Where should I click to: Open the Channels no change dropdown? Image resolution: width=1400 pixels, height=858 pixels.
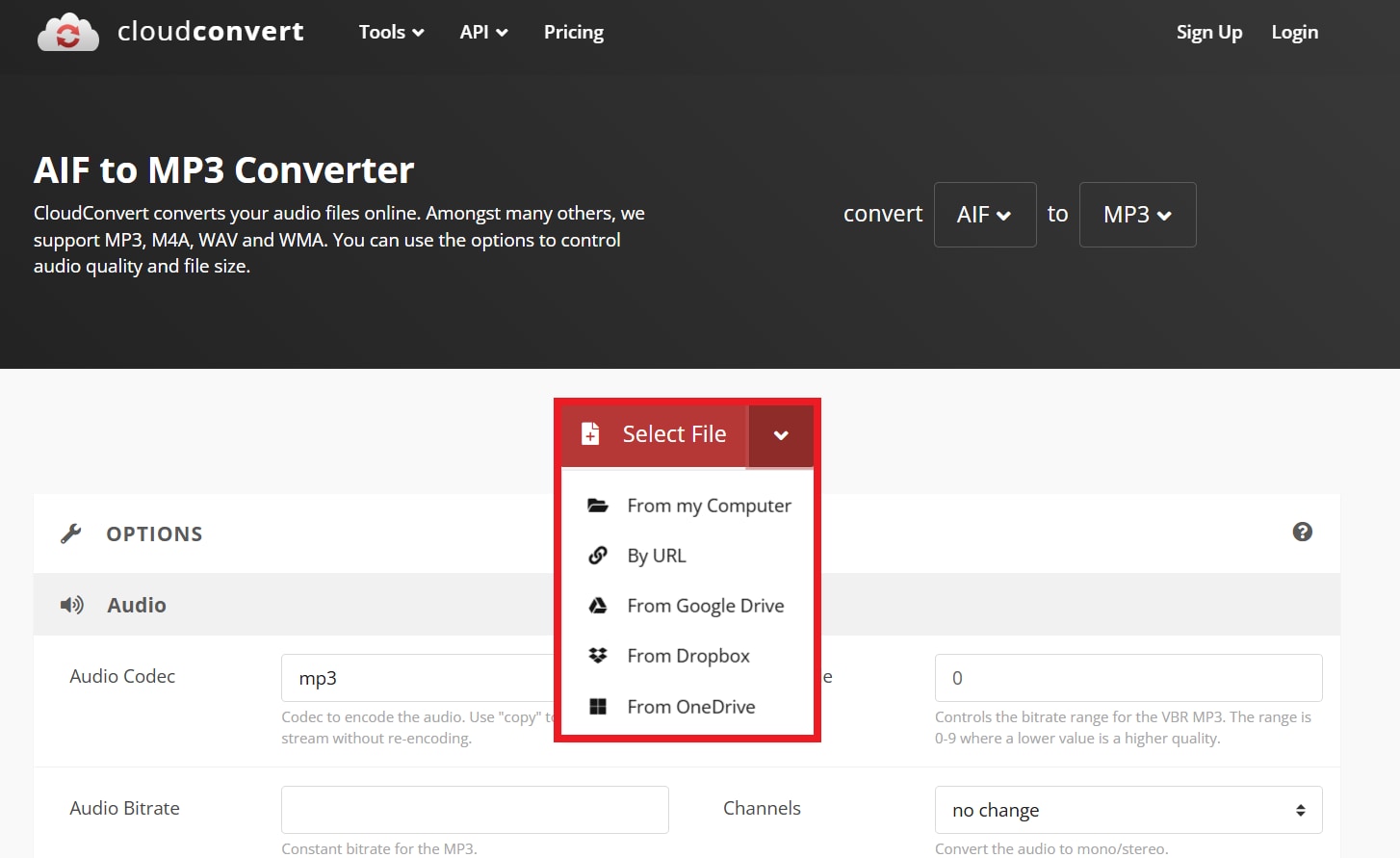[1128, 810]
